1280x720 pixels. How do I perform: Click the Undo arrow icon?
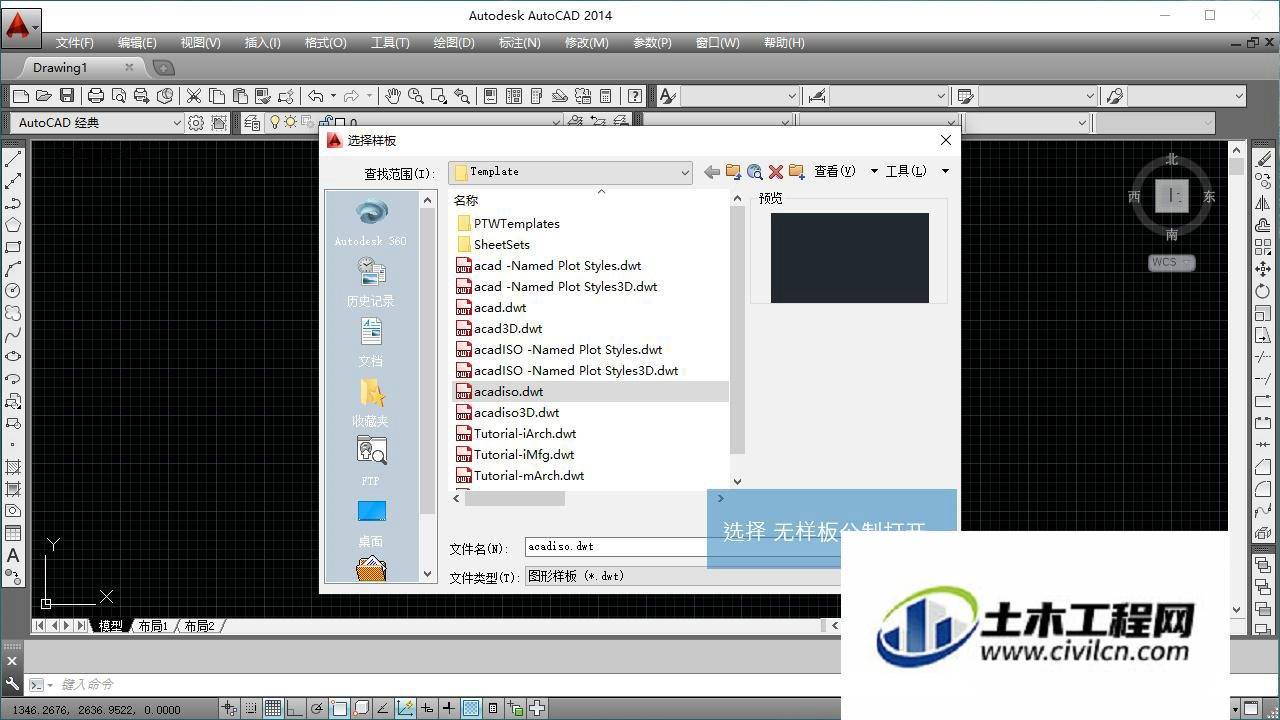click(x=316, y=96)
